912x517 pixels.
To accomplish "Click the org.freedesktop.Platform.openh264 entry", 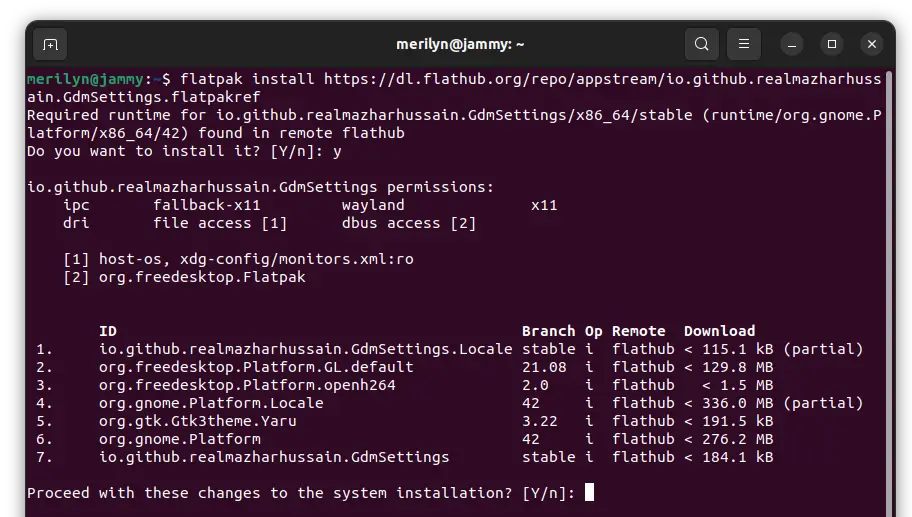I will 246,385.
